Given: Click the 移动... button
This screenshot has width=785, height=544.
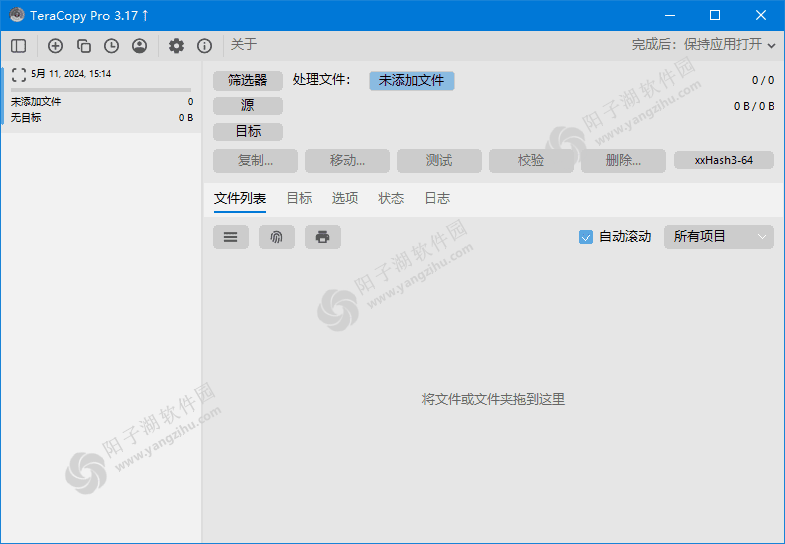Looking at the screenshot, I should click(347, 161).
